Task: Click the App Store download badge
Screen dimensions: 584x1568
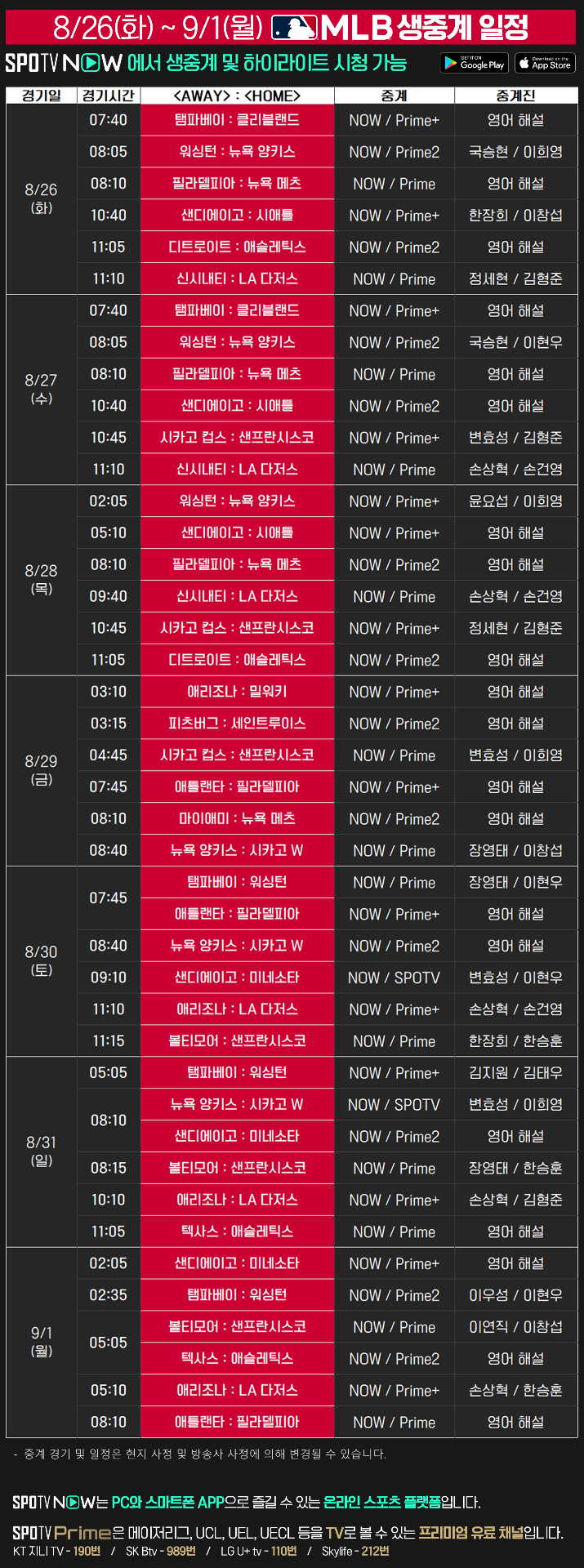Action: pos(546,63)
